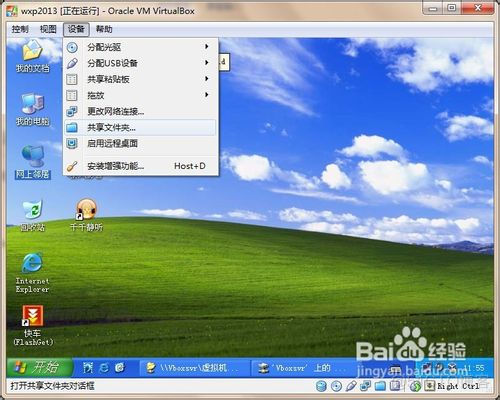The image size is (500, 400).
Task: Click the CD disc icon beside 分配光驱
Action: pyautogui.click(x=72, y=47)
